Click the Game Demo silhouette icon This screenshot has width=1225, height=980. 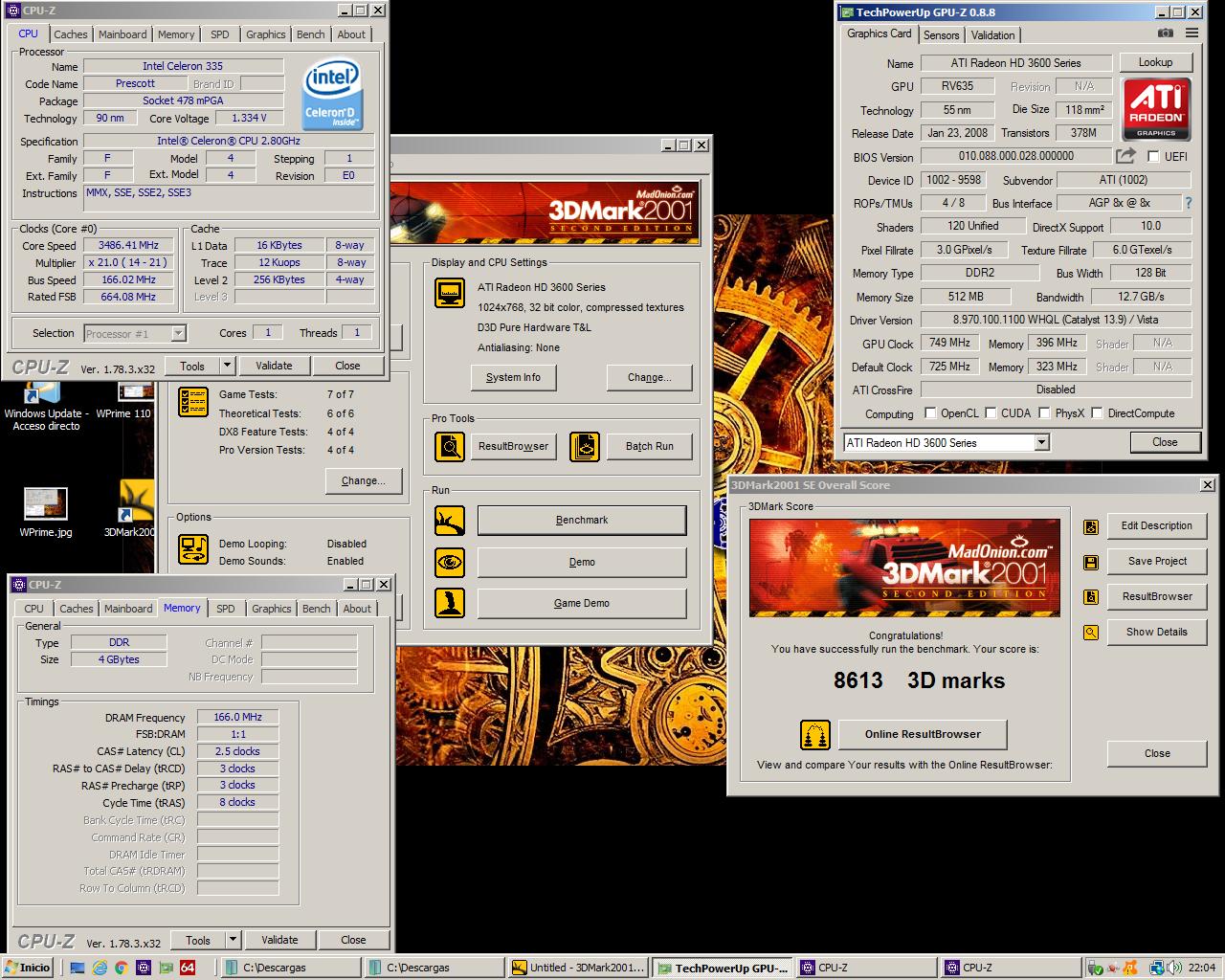pos(450,603)
